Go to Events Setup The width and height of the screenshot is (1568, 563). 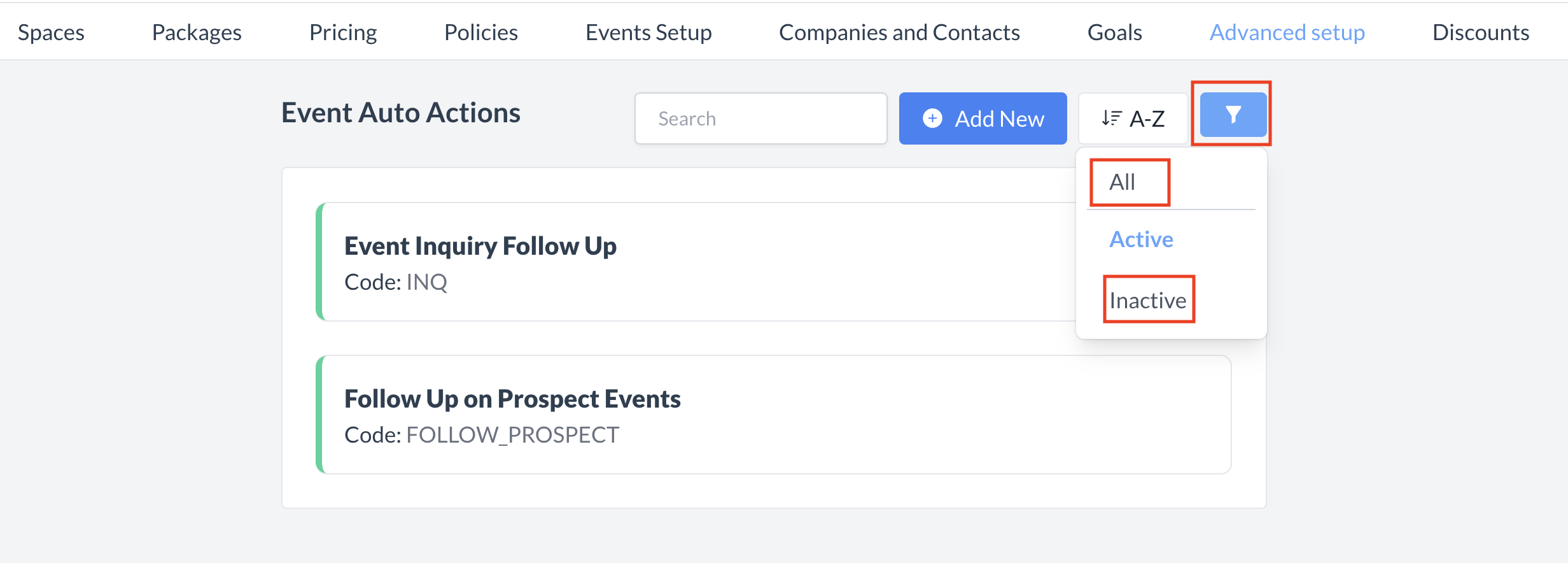pyautogui.click(x=648, y=32)
